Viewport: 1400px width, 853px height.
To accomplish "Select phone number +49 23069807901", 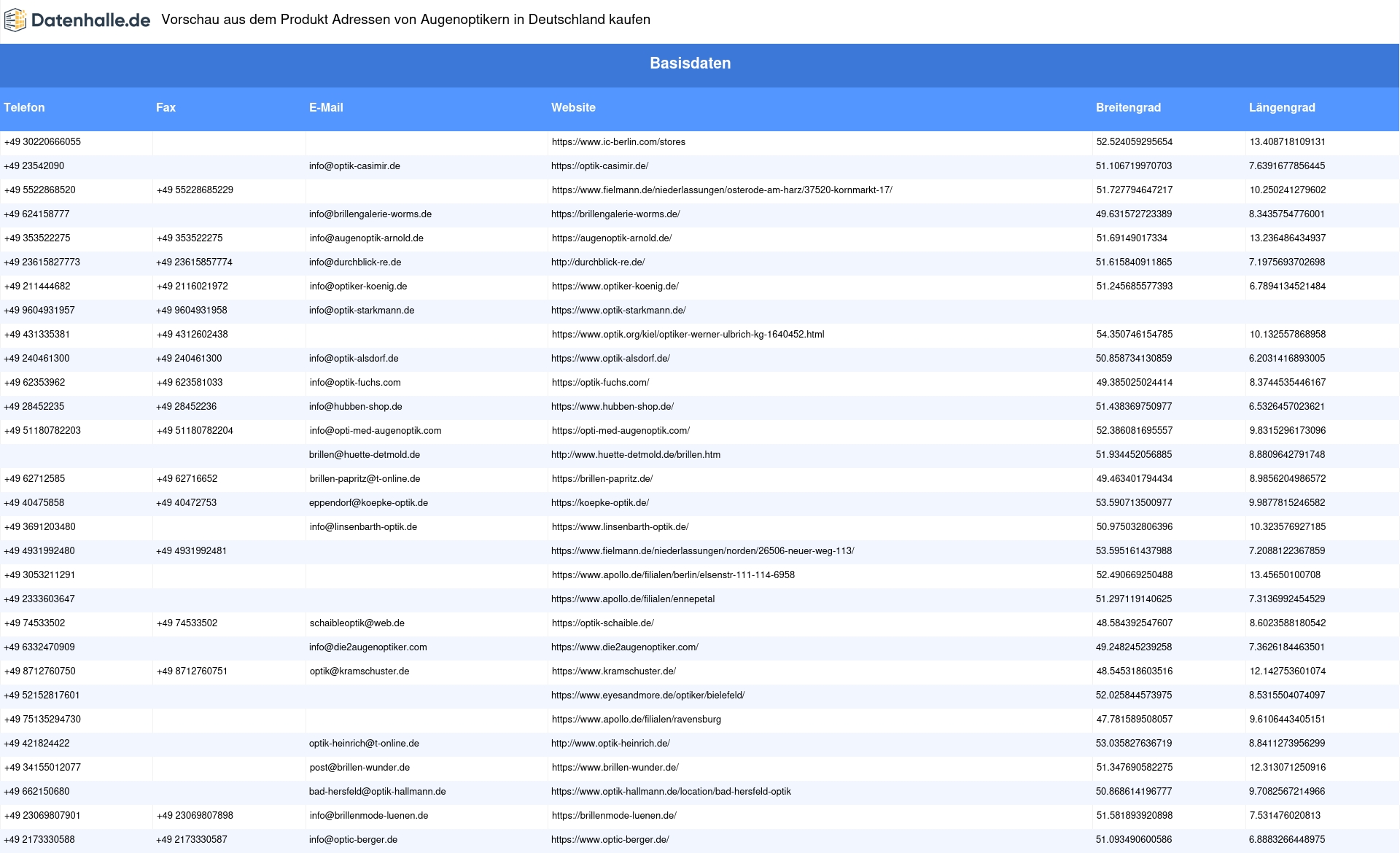I will [42, 816].
